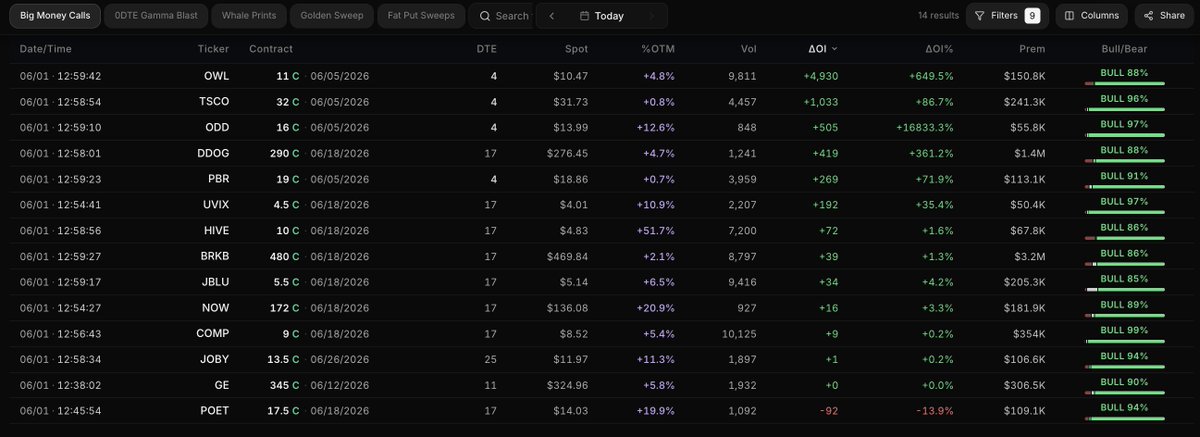Click the 10,125 volume value

[738, 332]
